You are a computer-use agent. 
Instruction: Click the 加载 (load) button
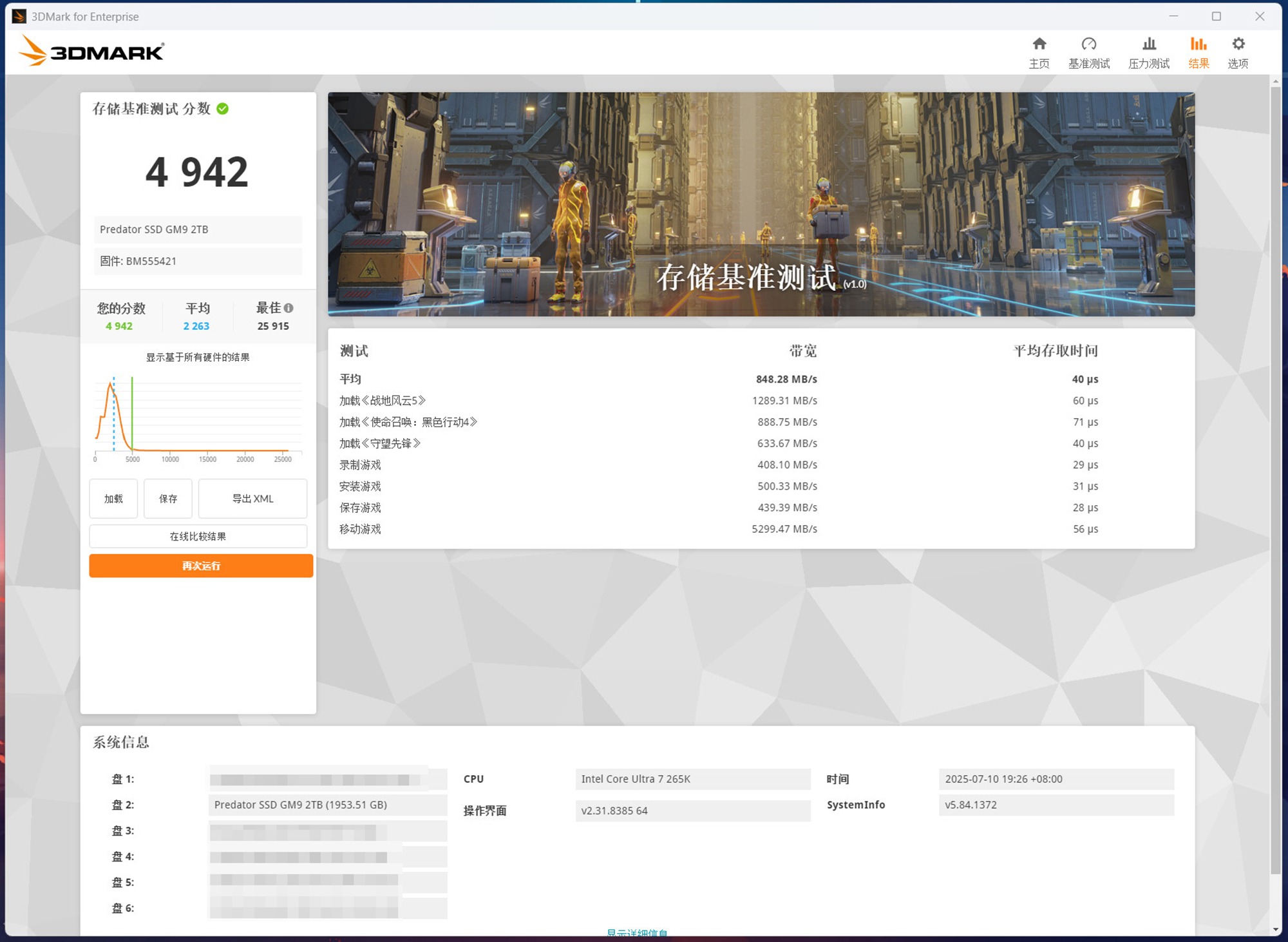(x=113, y=499)
